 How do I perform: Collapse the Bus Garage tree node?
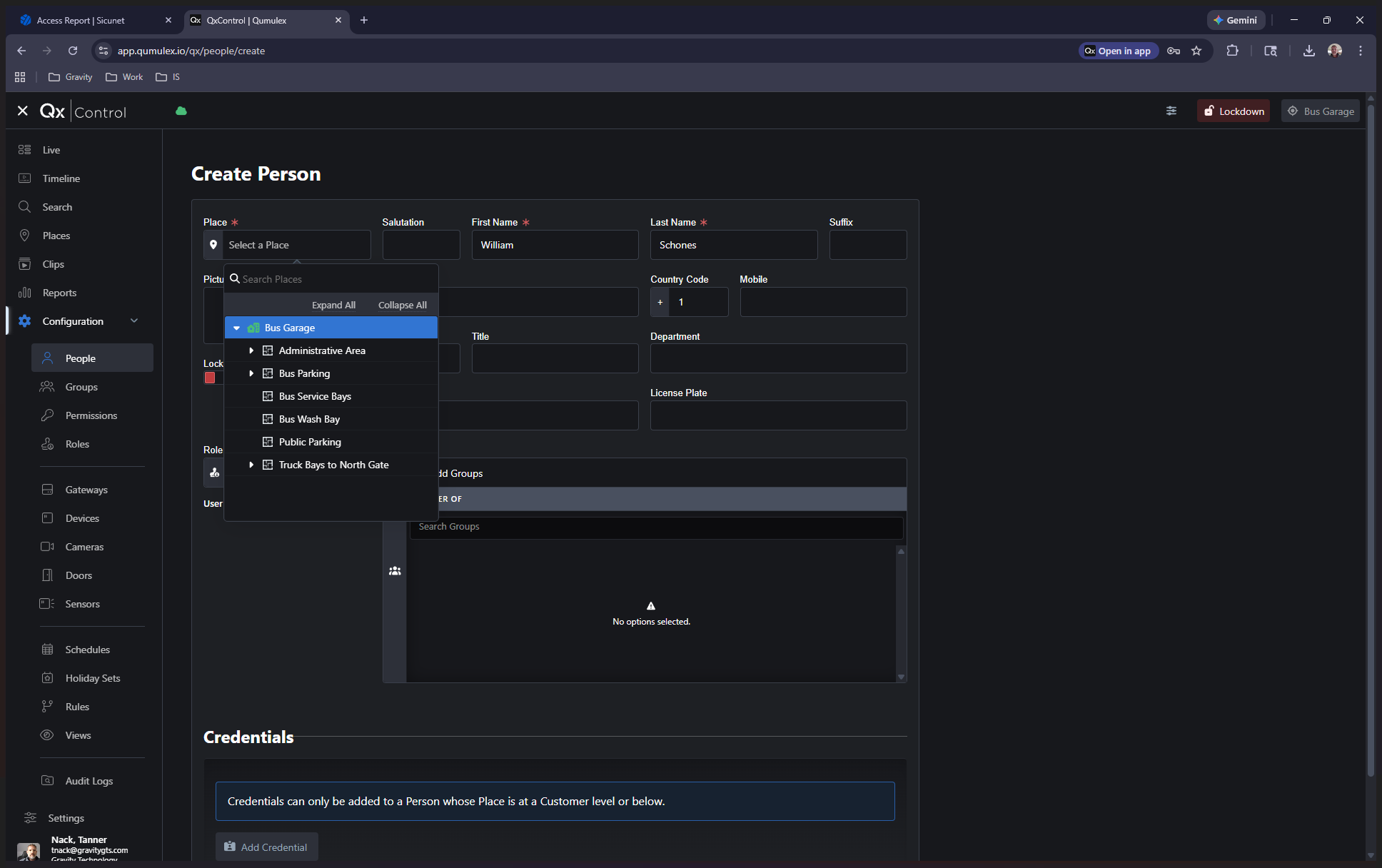pos(236,328)
